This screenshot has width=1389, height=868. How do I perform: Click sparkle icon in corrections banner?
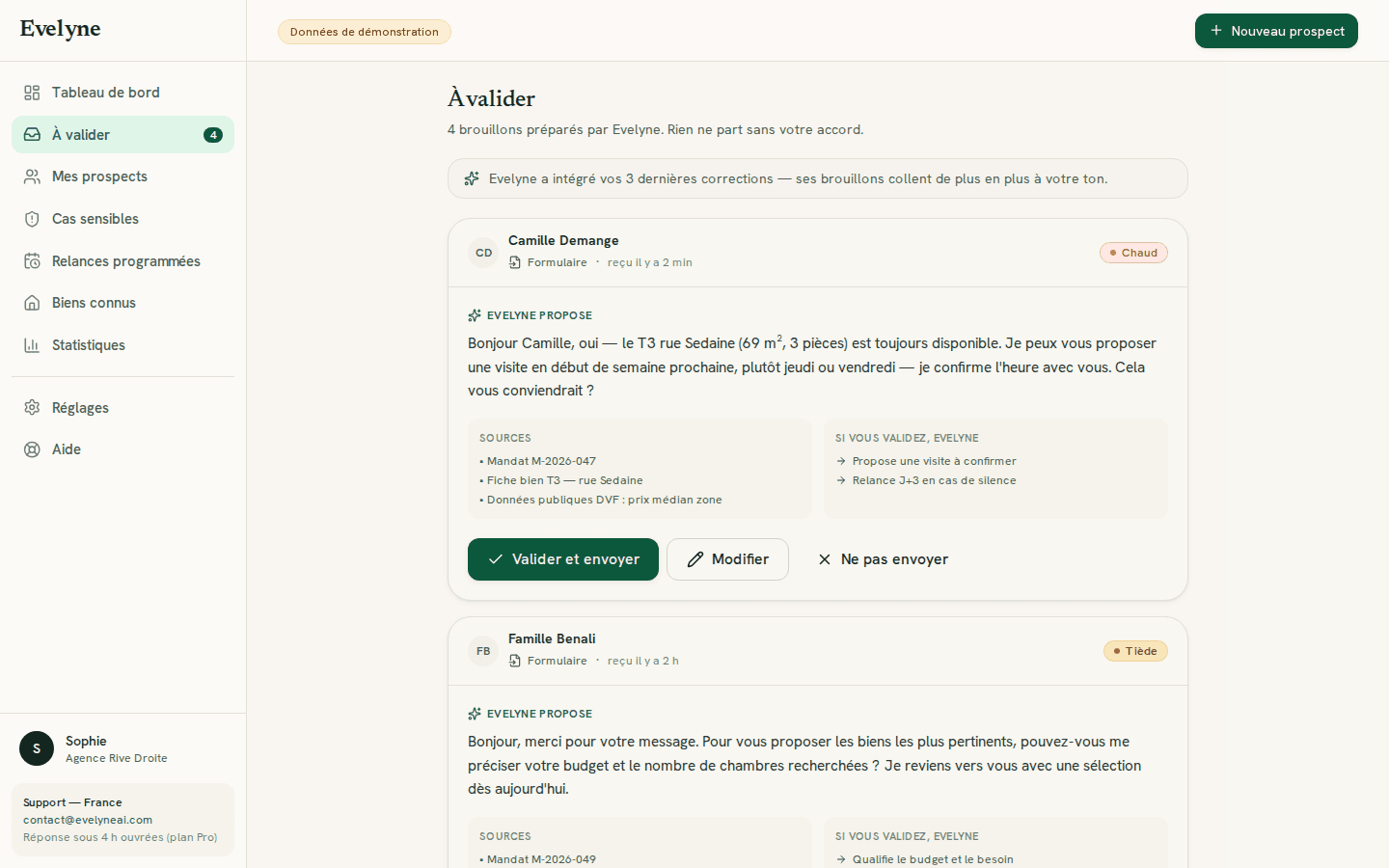pos(472,178)
